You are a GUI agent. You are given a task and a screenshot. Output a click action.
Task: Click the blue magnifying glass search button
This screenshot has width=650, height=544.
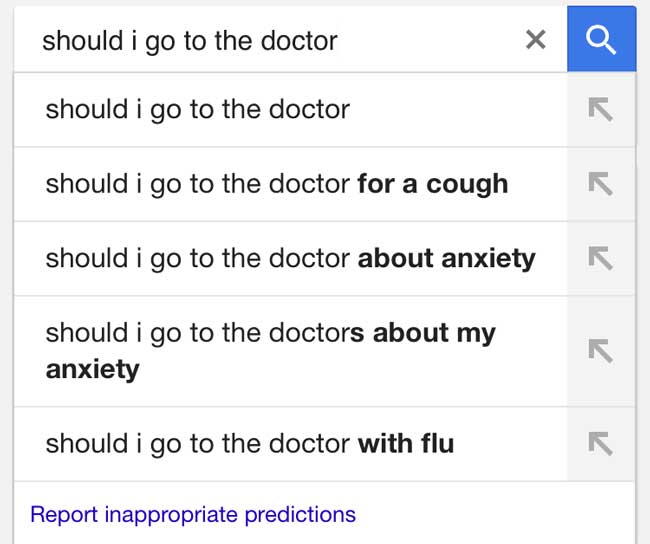click(x=600, y=39)
